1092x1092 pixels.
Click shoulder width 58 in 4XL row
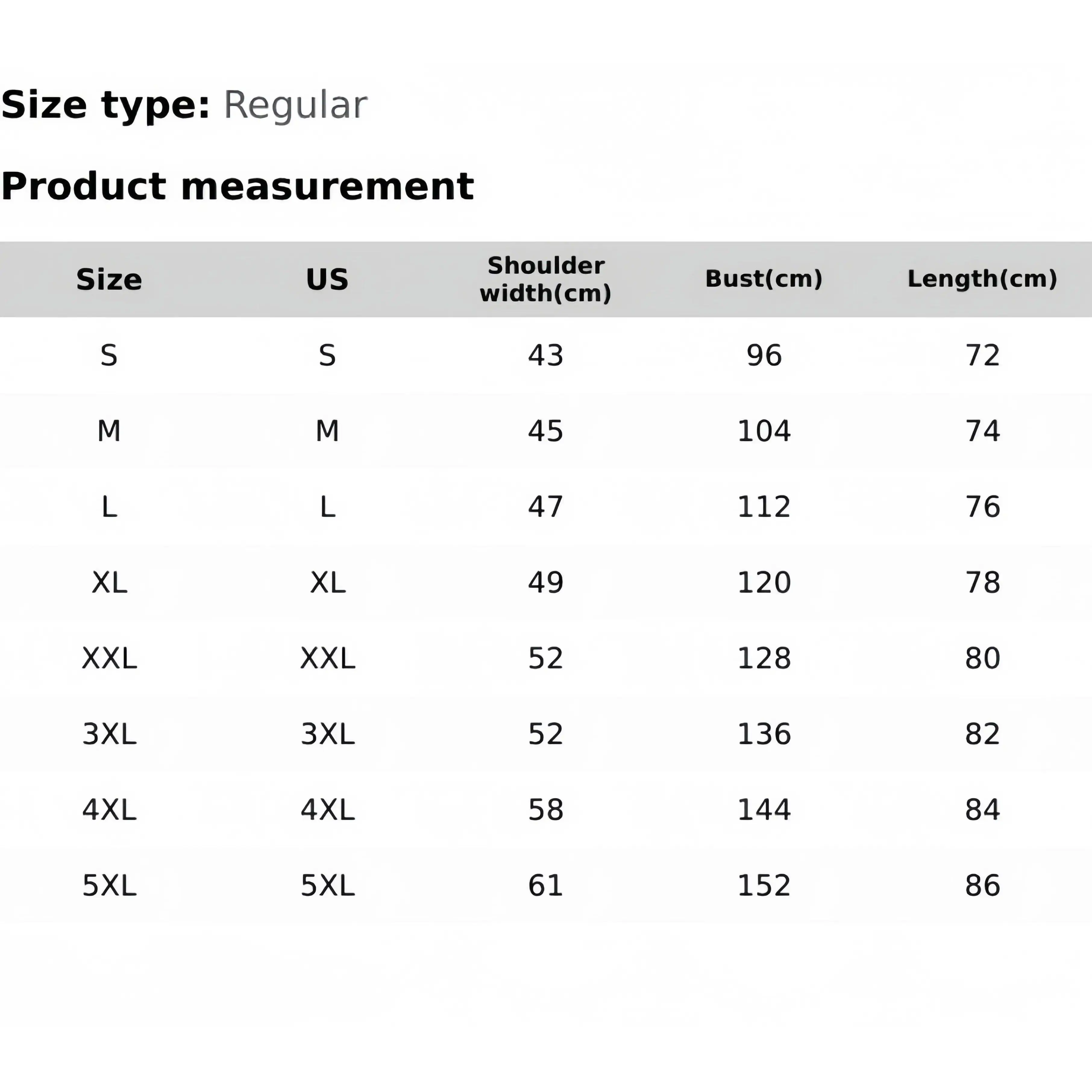[x=545, y=810]
